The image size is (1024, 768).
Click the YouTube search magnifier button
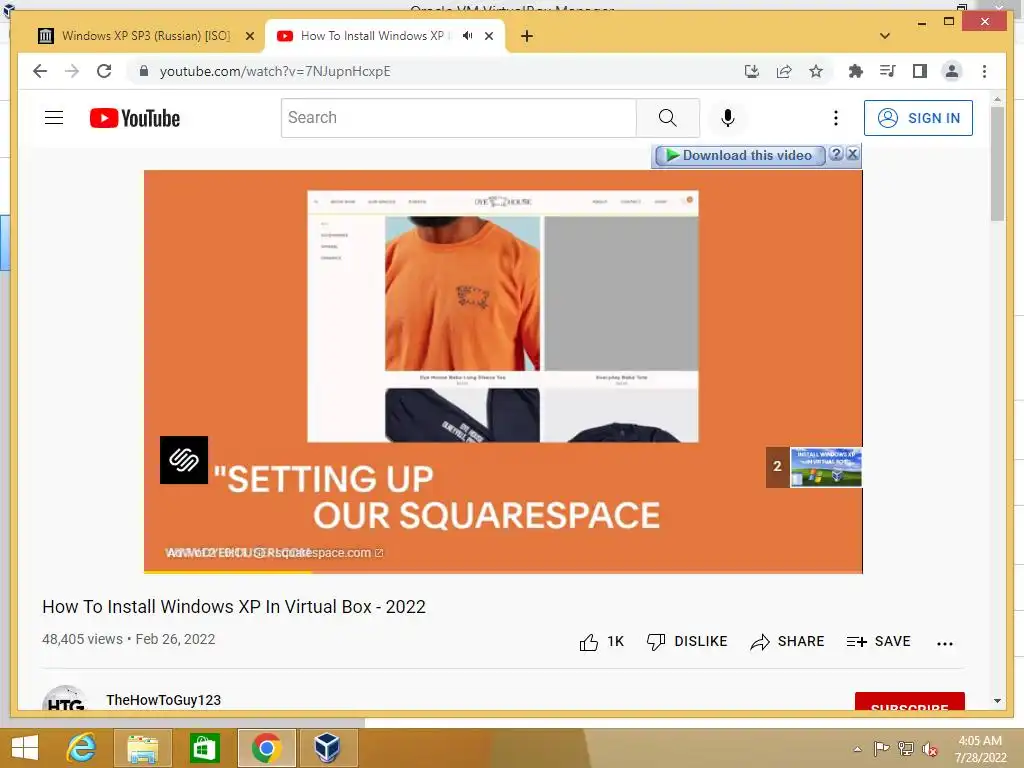point(667,118)
